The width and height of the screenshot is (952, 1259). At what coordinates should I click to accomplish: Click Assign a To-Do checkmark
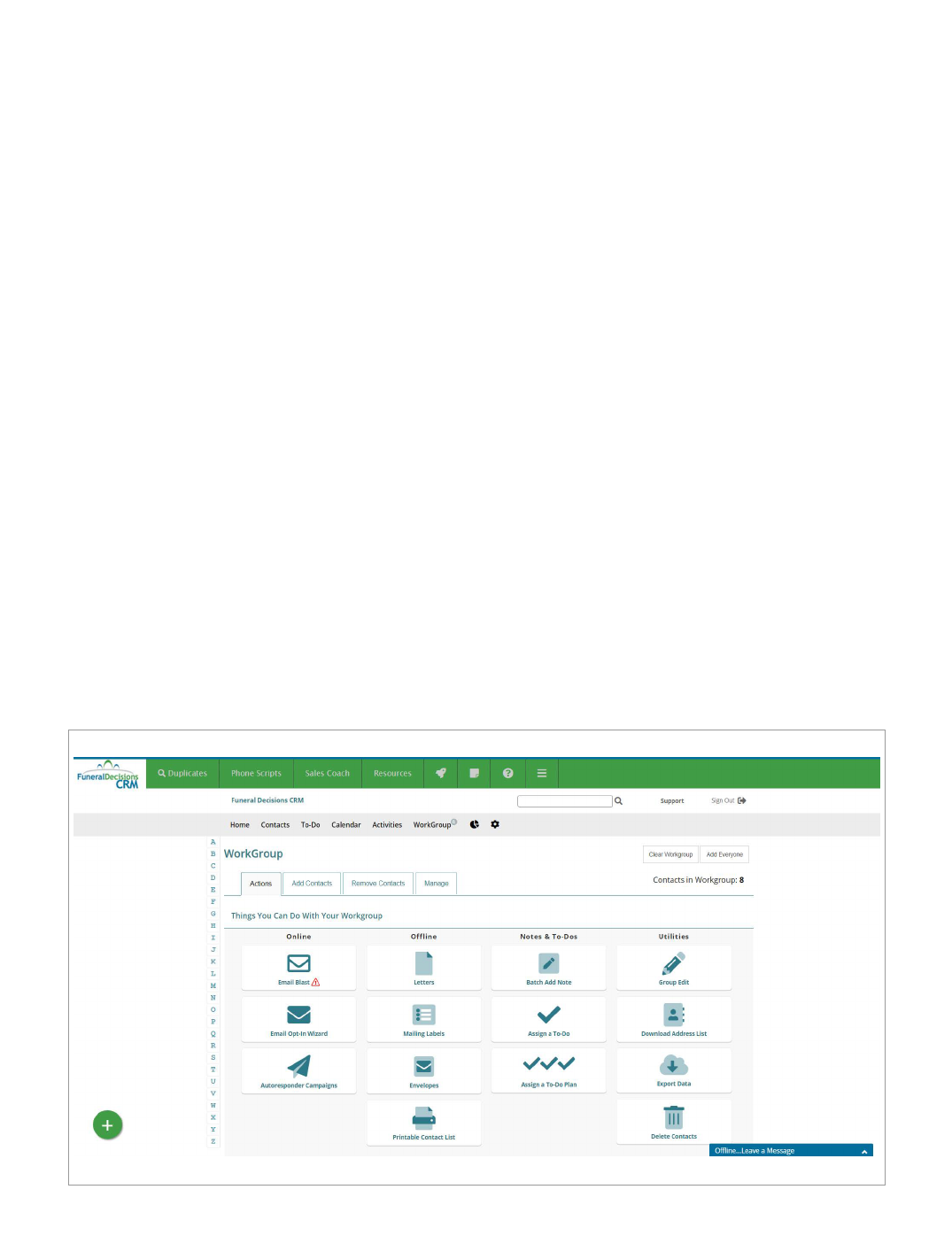tap(548, 1016)
